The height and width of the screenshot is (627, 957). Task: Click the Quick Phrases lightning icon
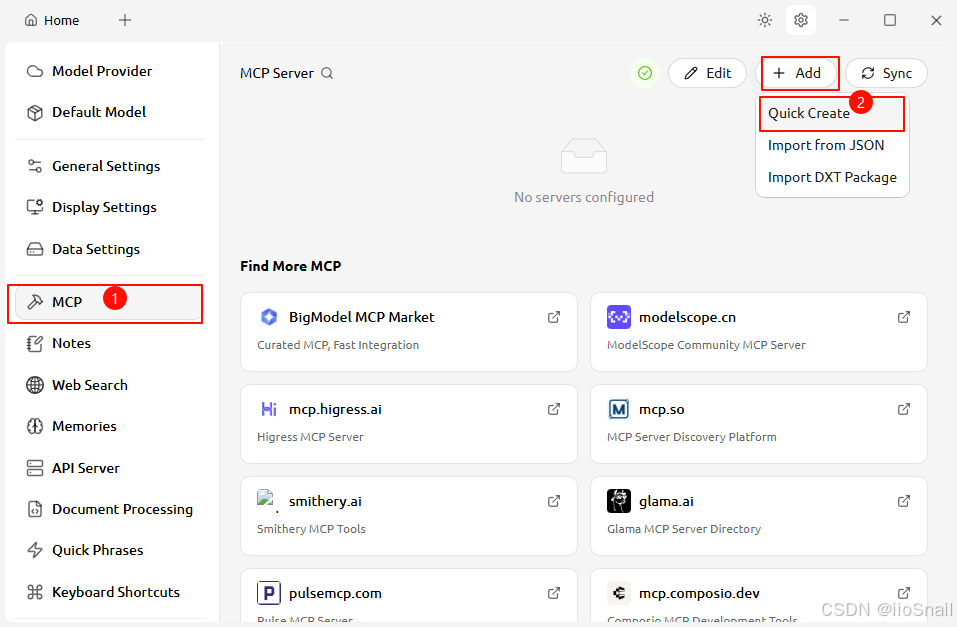[35, 550]
